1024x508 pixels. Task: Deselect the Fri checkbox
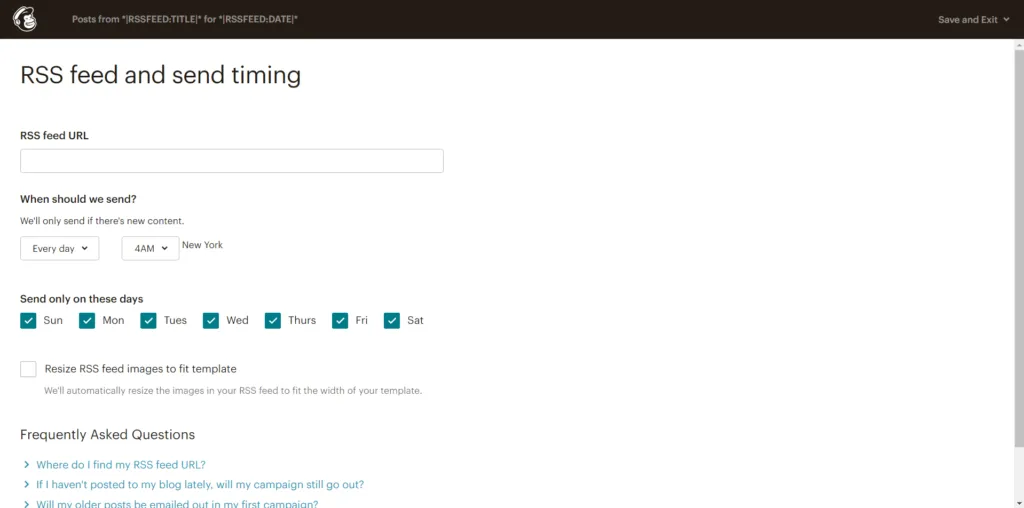pyautogui.click(x=340, y=320)
